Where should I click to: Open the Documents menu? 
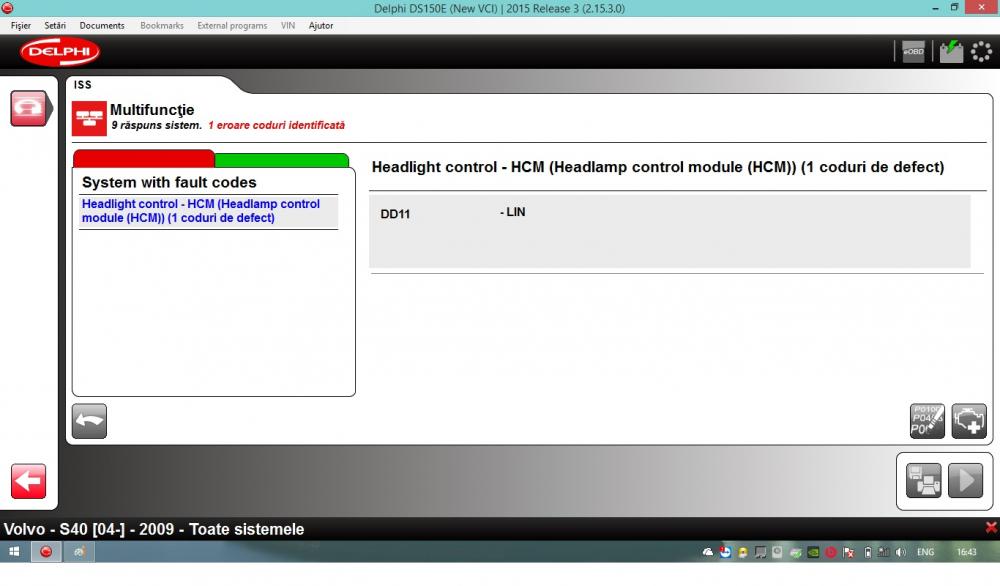pos(102,26)
